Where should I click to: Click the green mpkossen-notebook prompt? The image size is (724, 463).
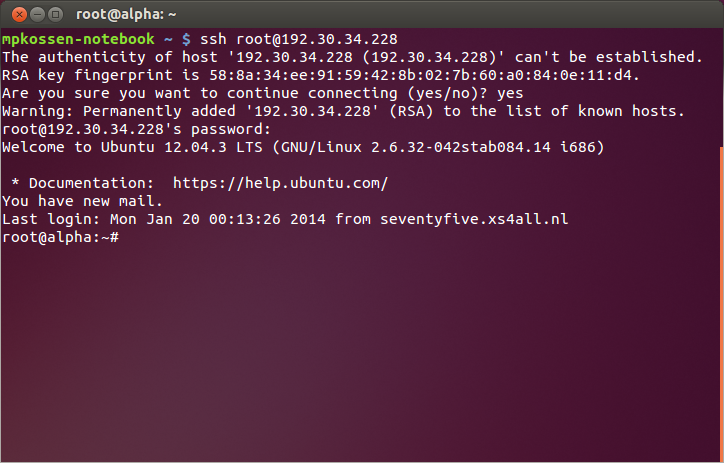(78, 39)
